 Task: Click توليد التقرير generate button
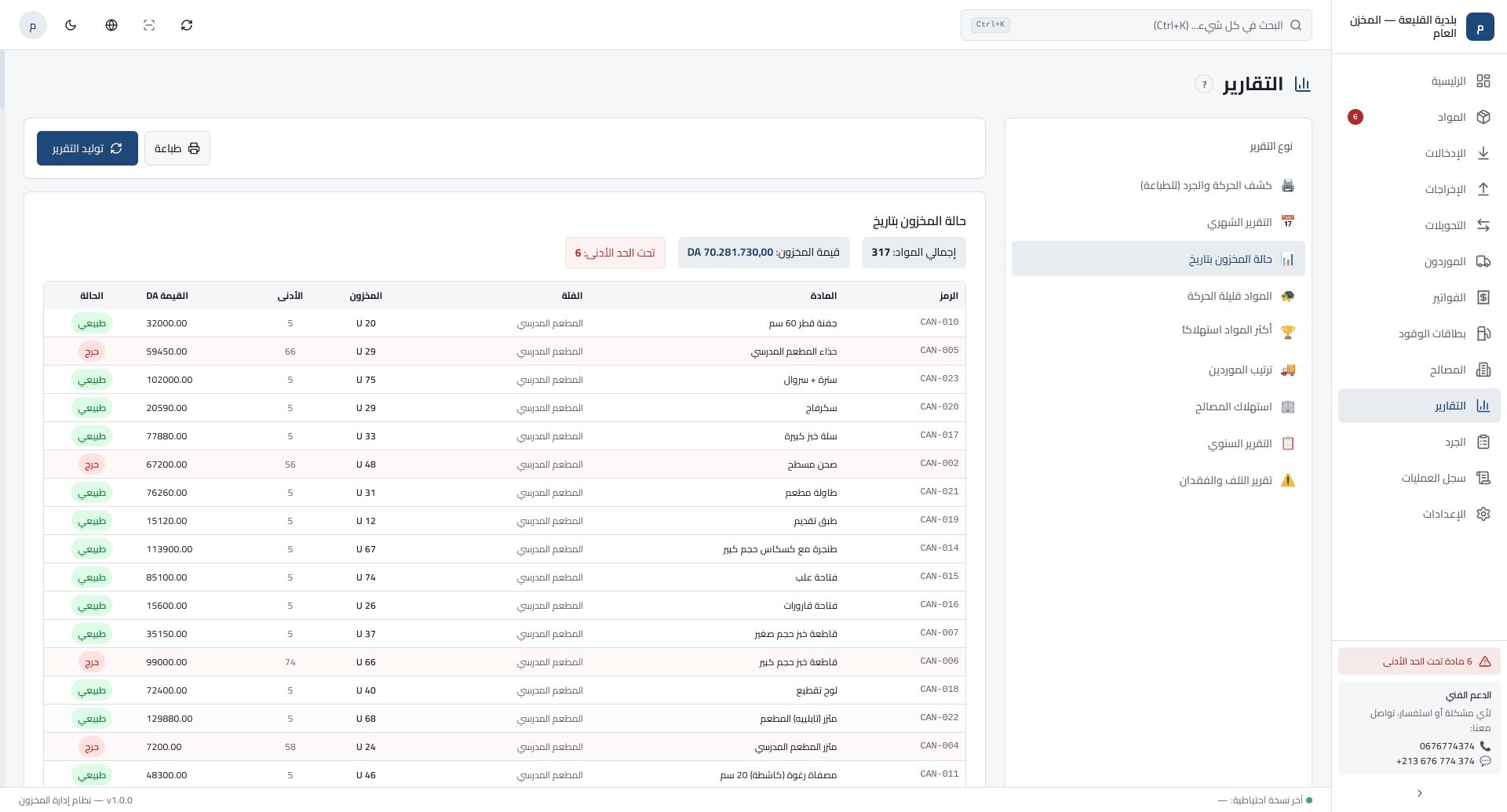click(87, 148)
